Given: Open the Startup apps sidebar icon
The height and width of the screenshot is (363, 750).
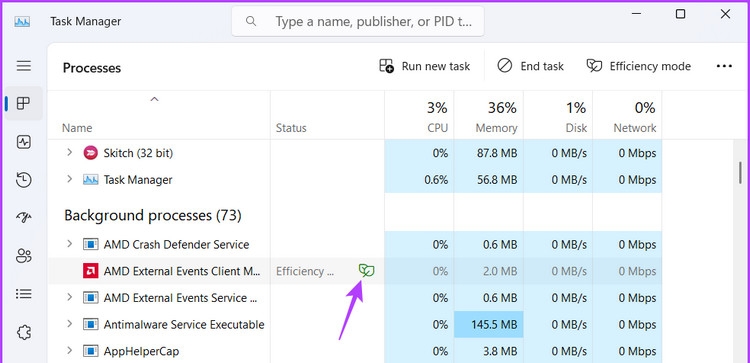Looking at the screenshot, I should tap(23, 218).
